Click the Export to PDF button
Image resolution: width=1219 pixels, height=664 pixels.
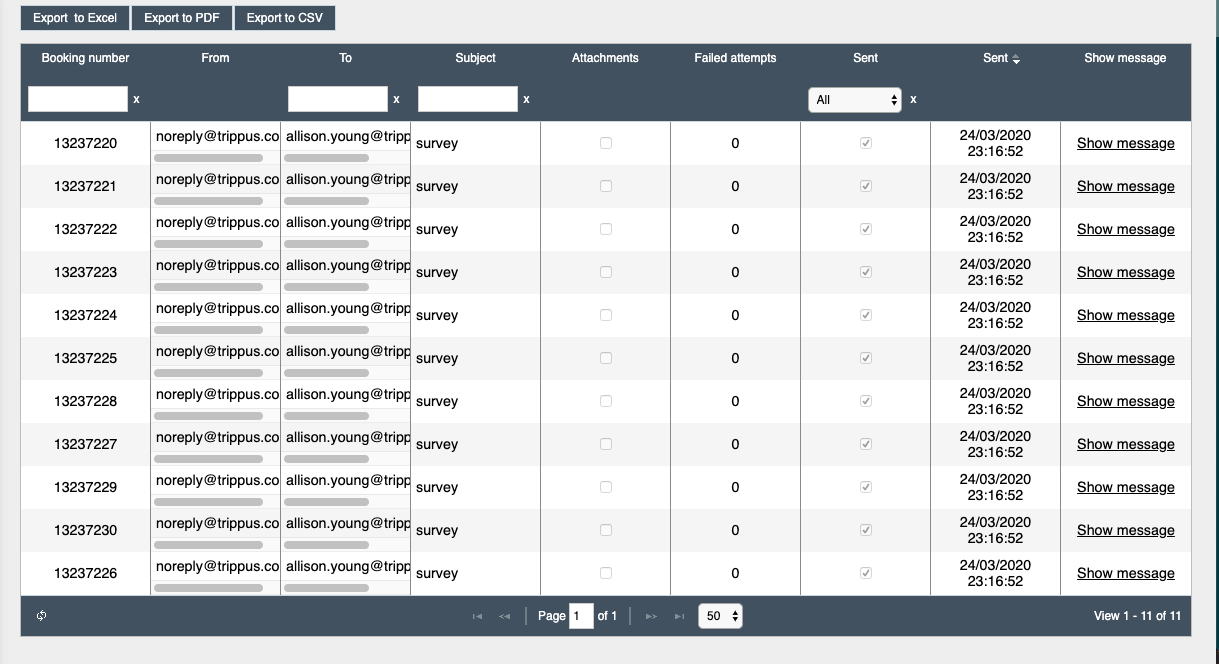coord(182,18)
